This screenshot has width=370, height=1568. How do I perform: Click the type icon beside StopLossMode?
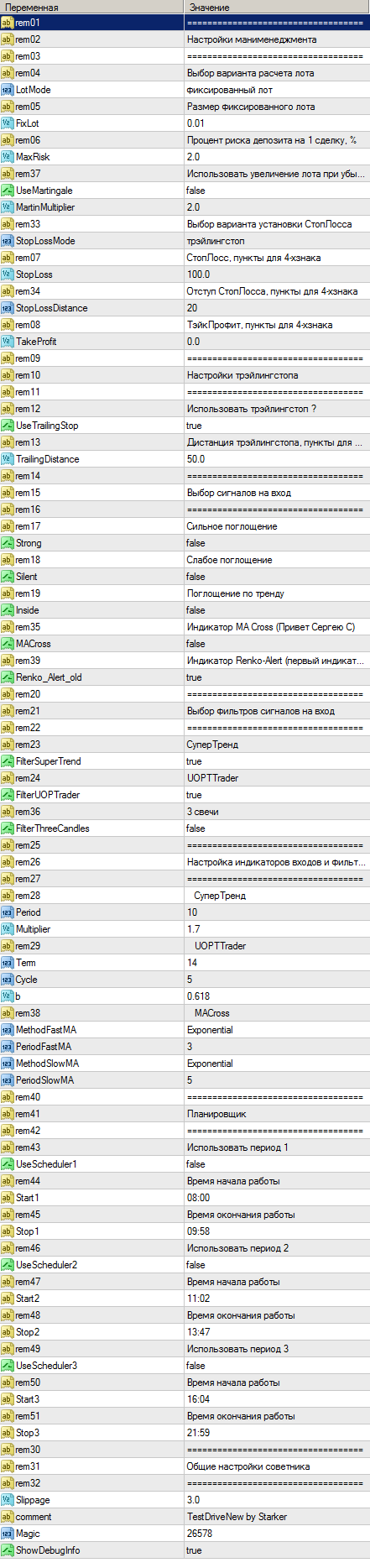tap(8, 241)
